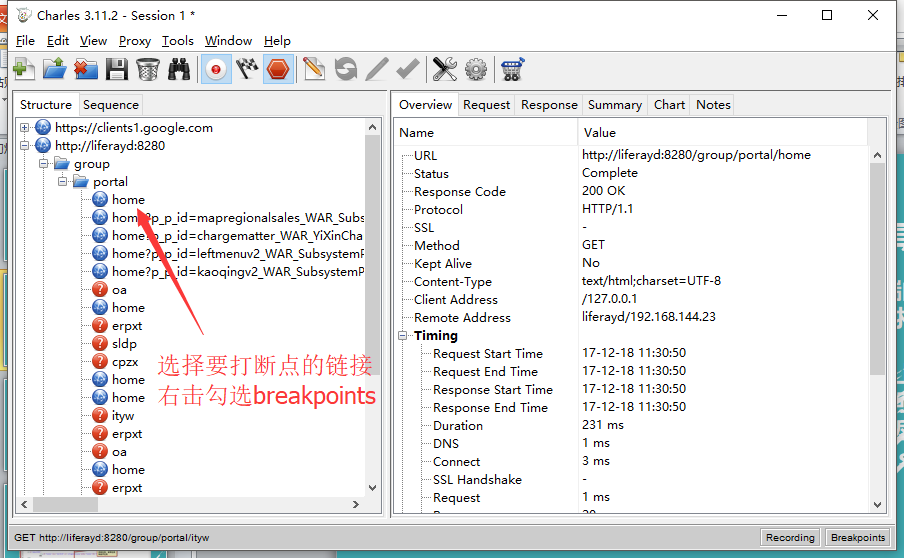The width and height of the screenshot is (904, 558).
Task: Click the Value column header
Action: pos(722,133)
